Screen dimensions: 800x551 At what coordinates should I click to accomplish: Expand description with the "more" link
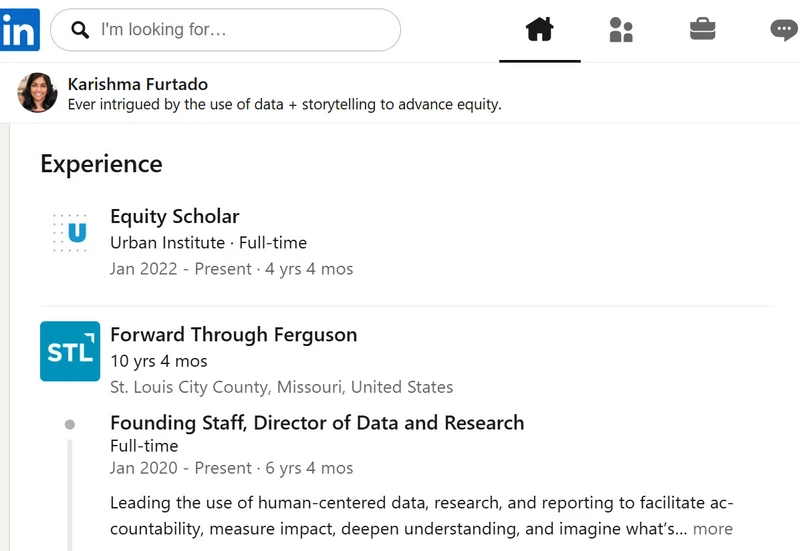pos(712,529)
